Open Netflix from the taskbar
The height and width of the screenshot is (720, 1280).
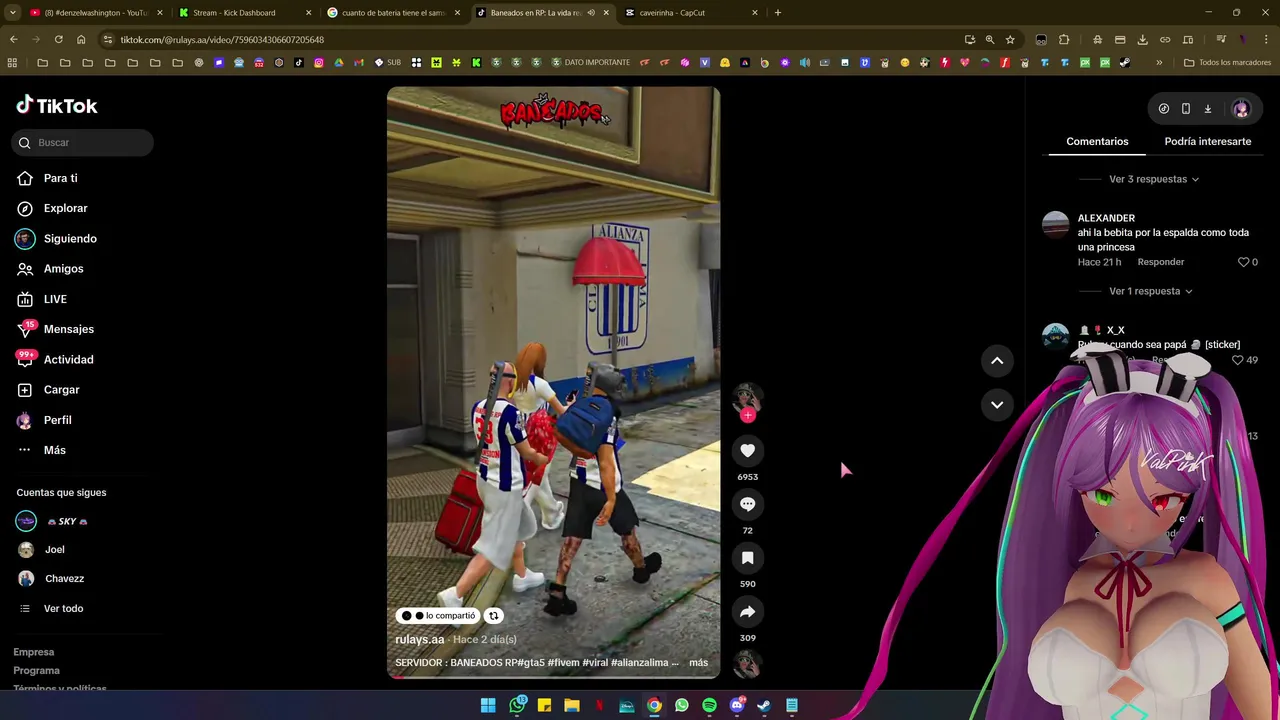click(599, 705)
